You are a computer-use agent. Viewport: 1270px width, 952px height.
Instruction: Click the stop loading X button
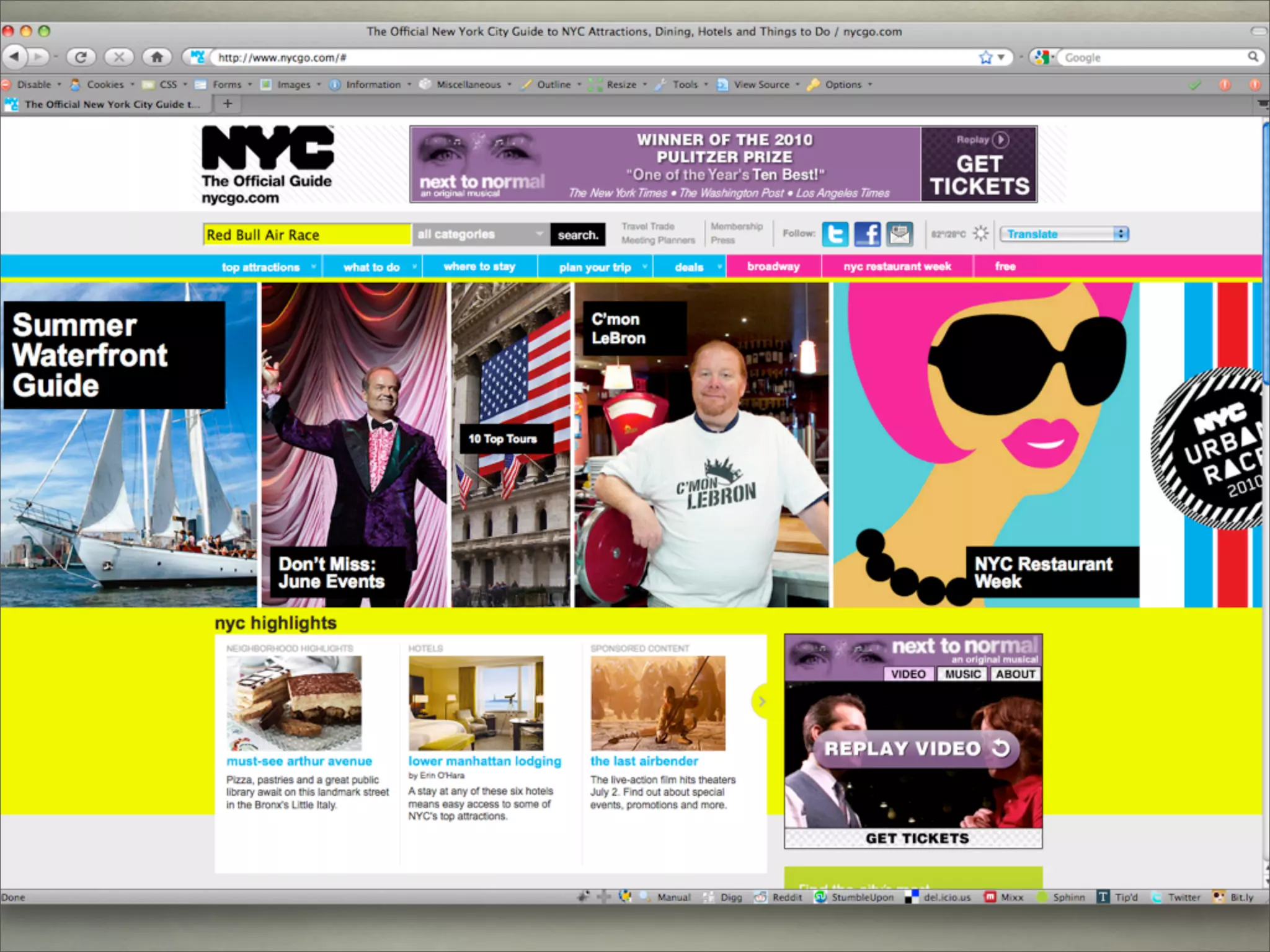tap(118, 57)
